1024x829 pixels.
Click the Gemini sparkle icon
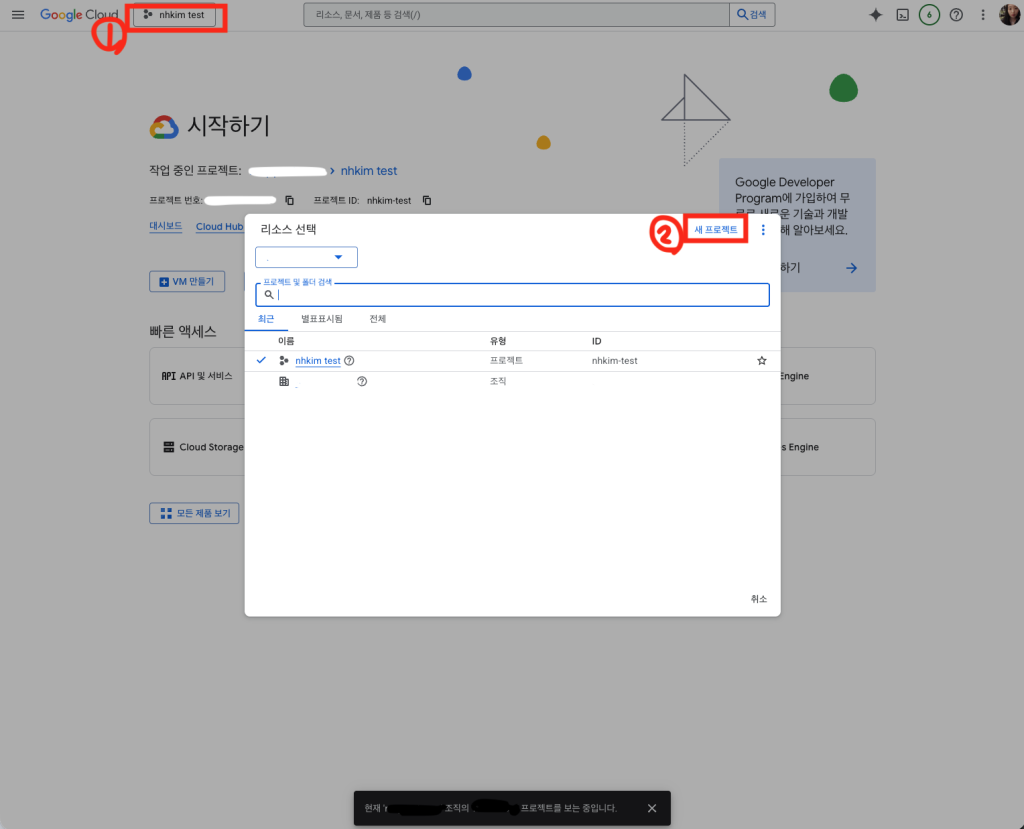[875, 15]
